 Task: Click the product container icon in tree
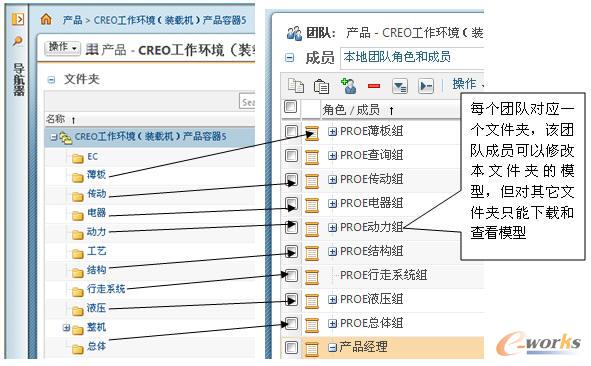[66, 138]
